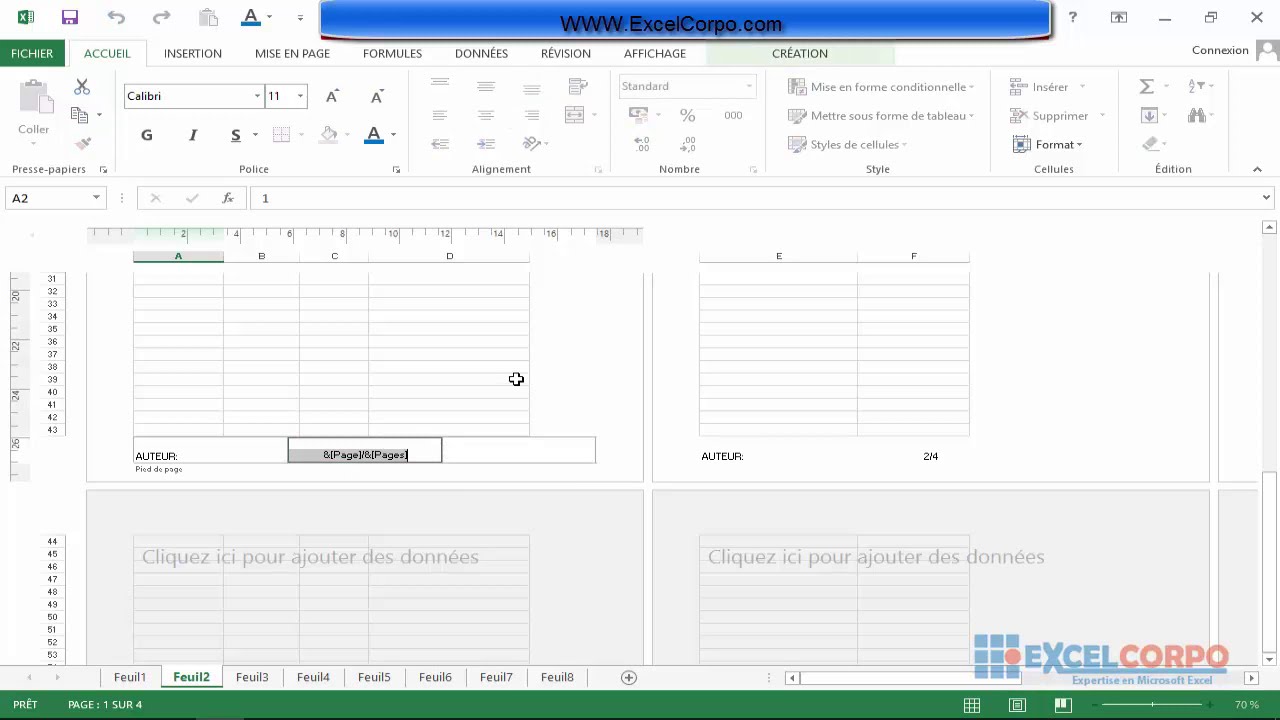The width and height of the screenshot is (1280, 720).
Task: Switch to Normal view in the status bar
Action: click(972, 705)
